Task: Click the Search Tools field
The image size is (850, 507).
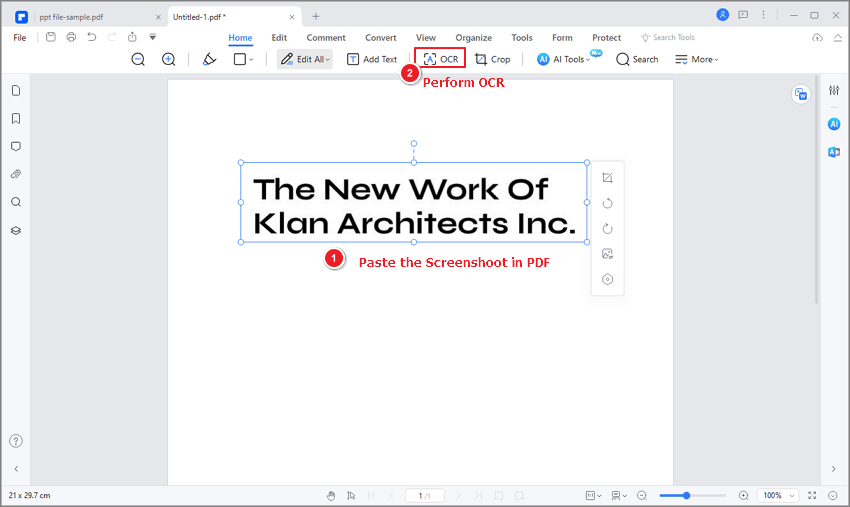Action: tap(668, 37)
